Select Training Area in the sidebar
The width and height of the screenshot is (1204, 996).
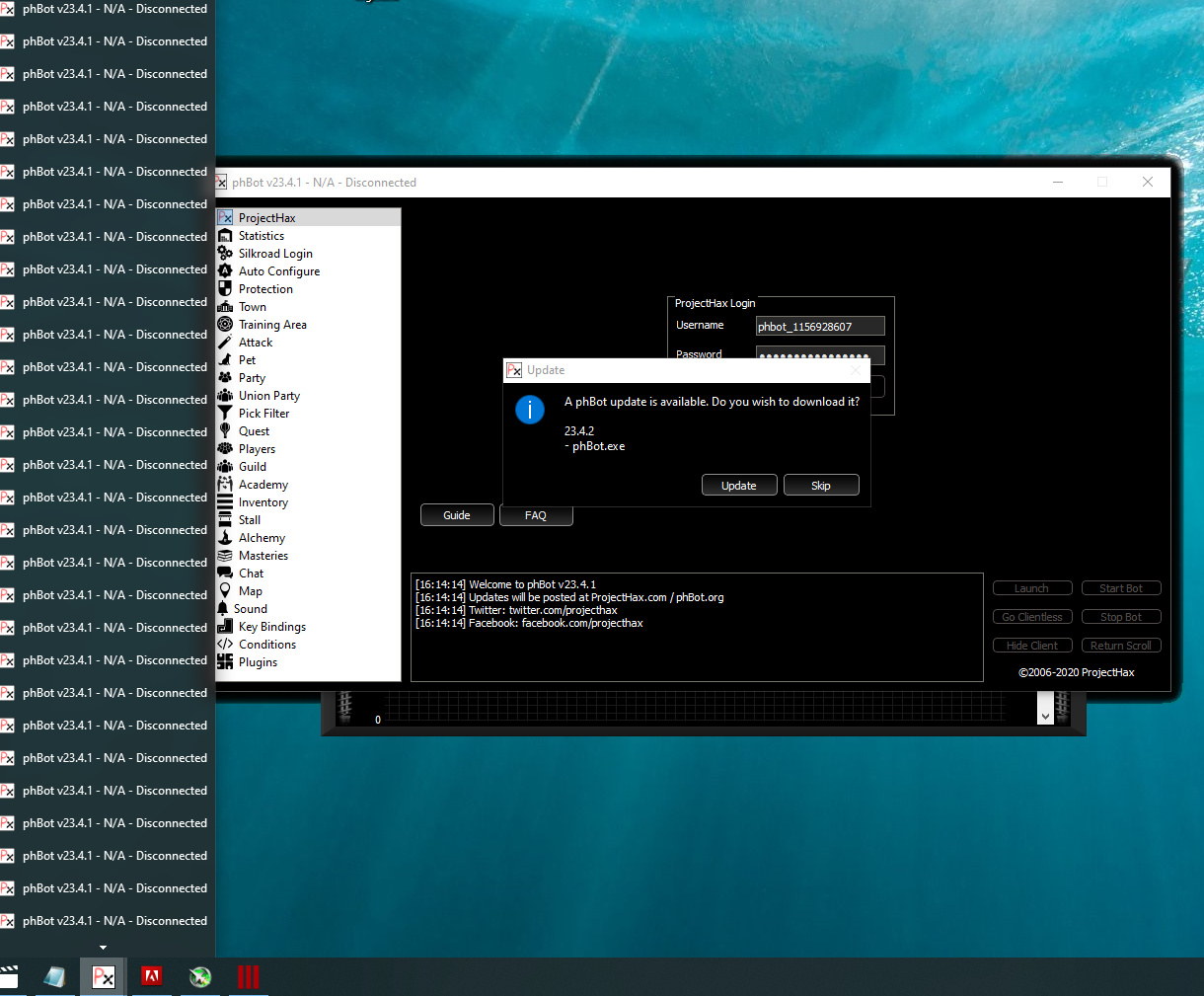tap(272, 325)
